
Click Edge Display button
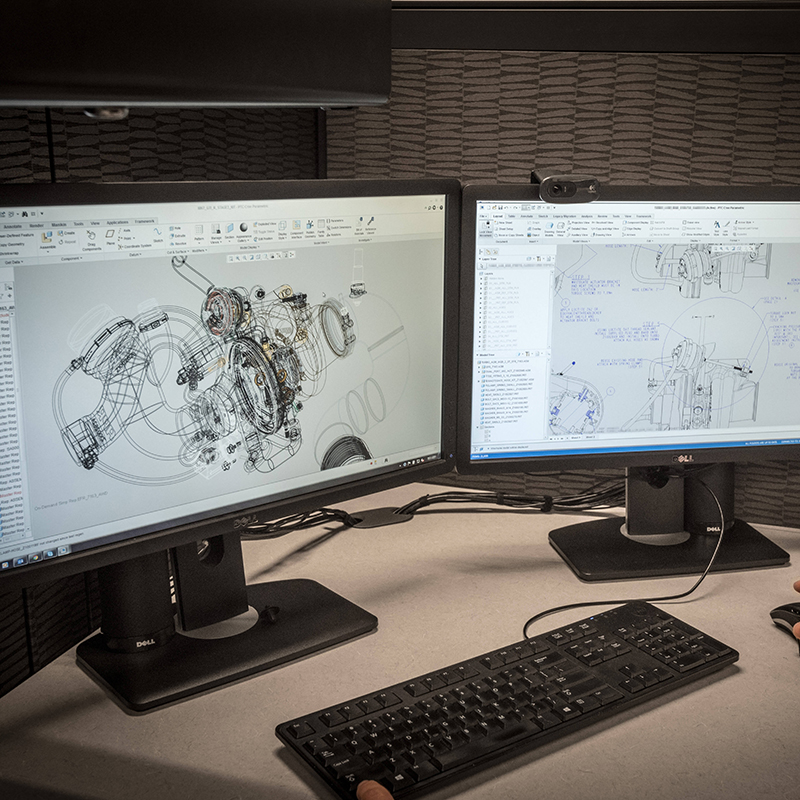(x=633, y=229)
